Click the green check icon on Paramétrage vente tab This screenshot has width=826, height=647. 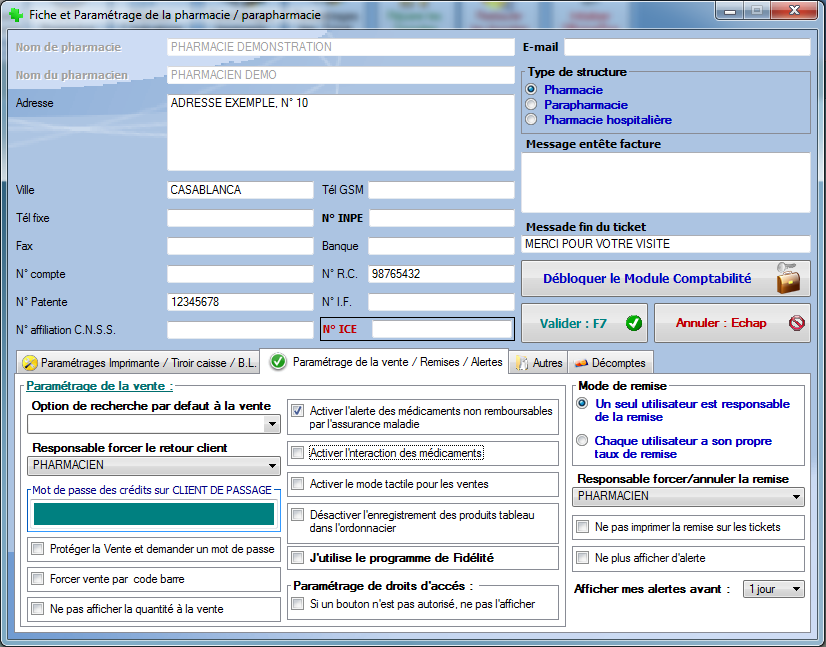(x=278, y=362)
